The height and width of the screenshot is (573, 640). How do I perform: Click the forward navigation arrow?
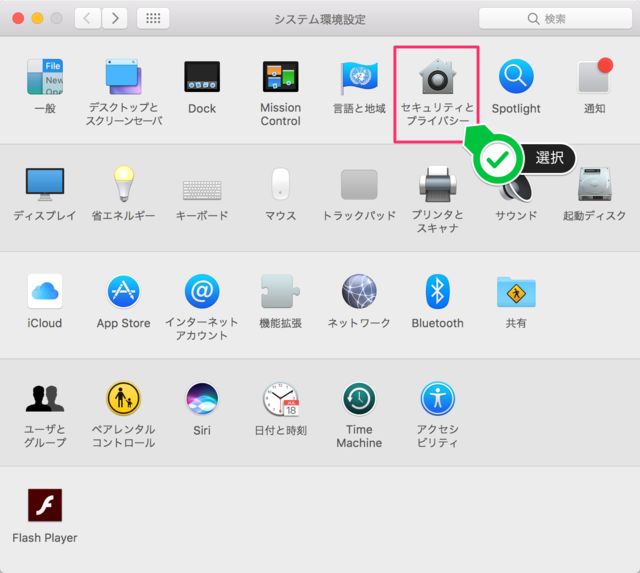pos(115,18)
